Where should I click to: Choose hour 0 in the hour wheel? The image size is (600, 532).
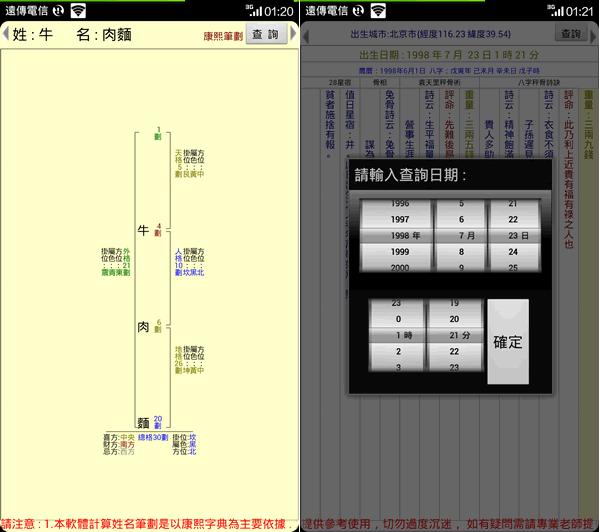pyautogui.click(x=397, y=319)
